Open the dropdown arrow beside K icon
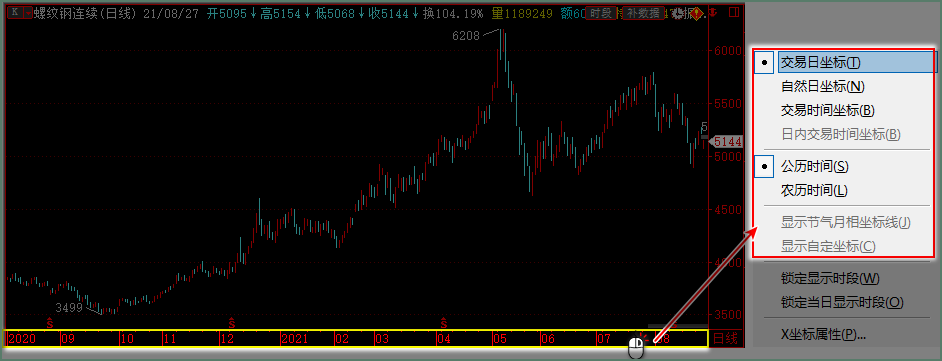This screenshot has height=361, width=942. pyautogui.click(x=28, y=13)
